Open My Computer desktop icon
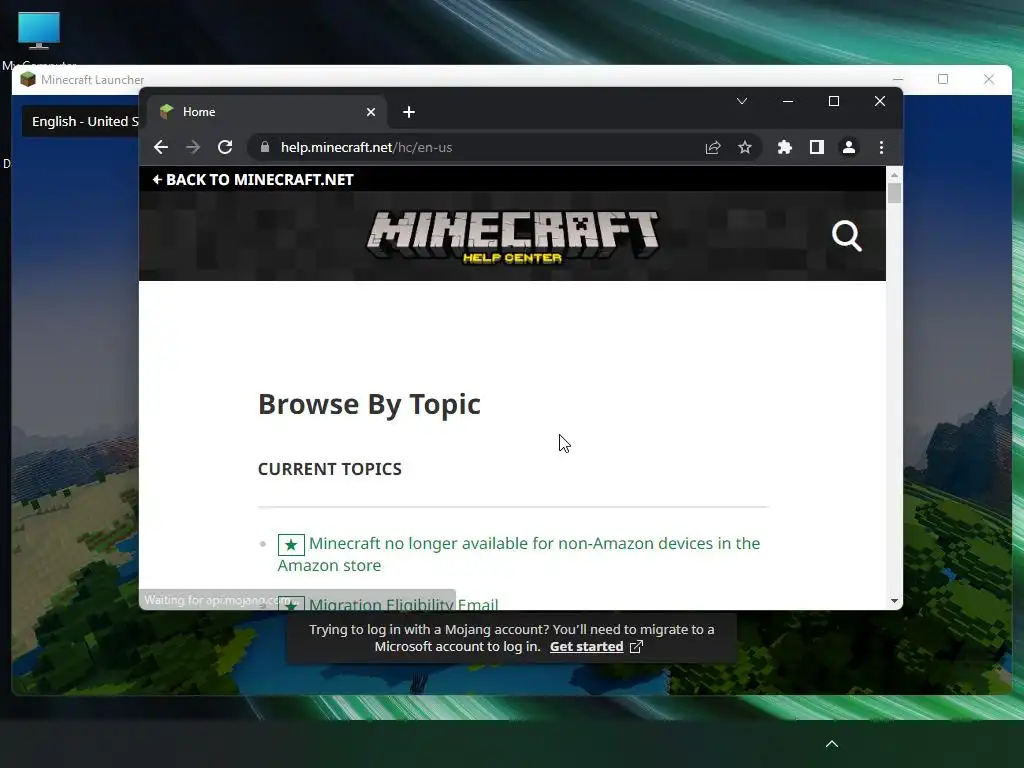1024x768 pixels. tap(39, 38)
